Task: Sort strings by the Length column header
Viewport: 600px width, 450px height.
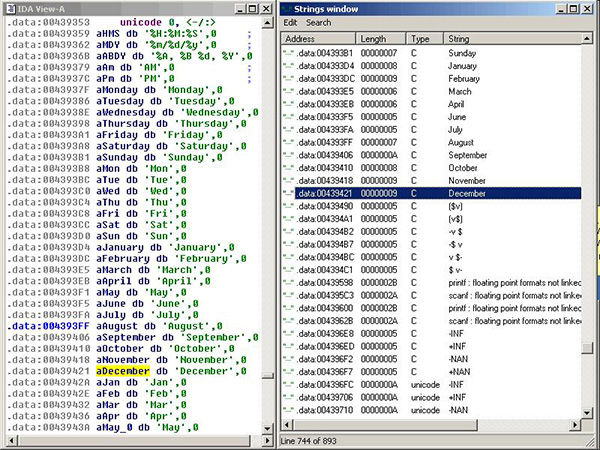Action: 381,39
